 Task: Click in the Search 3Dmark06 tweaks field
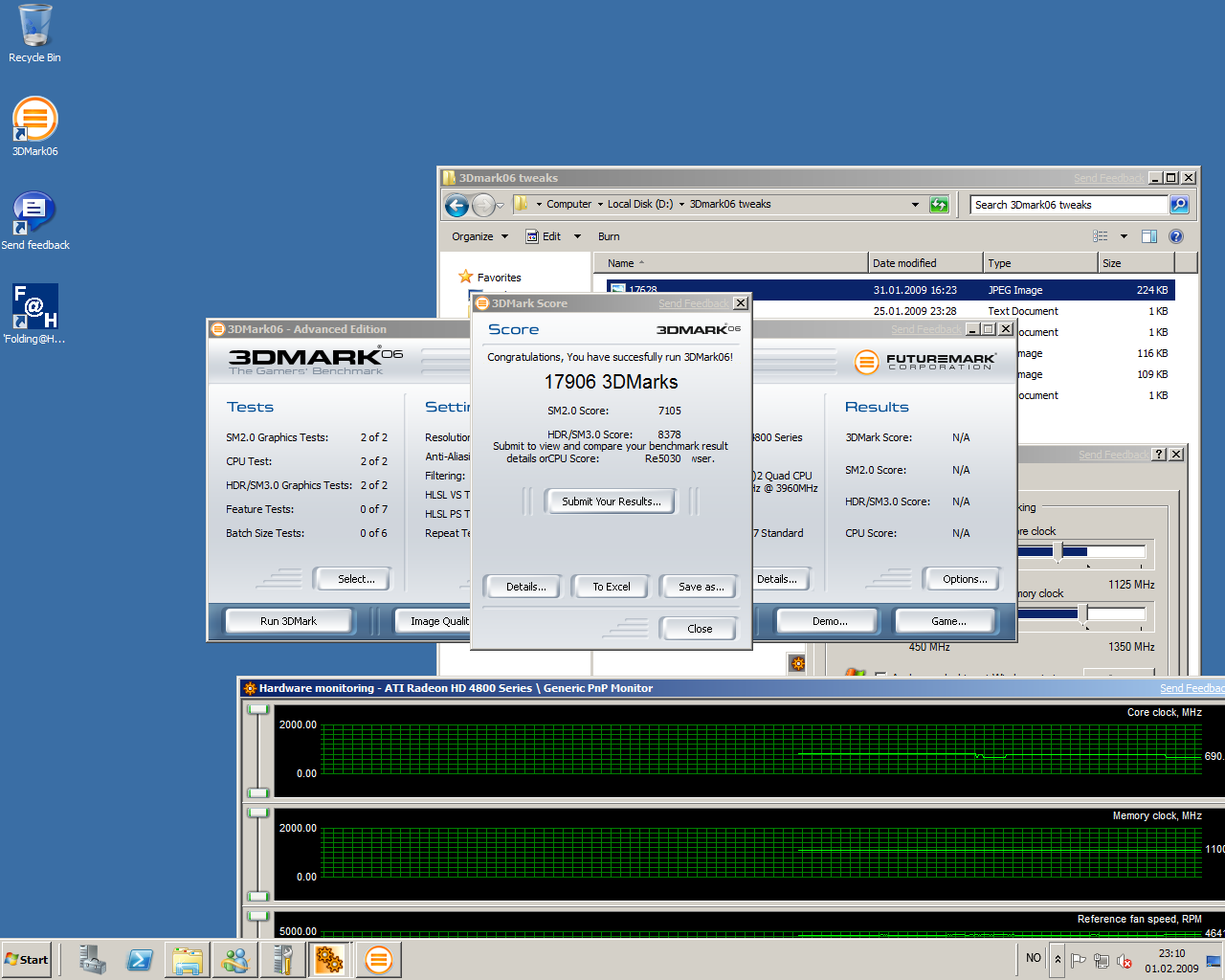click(x=1068, y=205)
